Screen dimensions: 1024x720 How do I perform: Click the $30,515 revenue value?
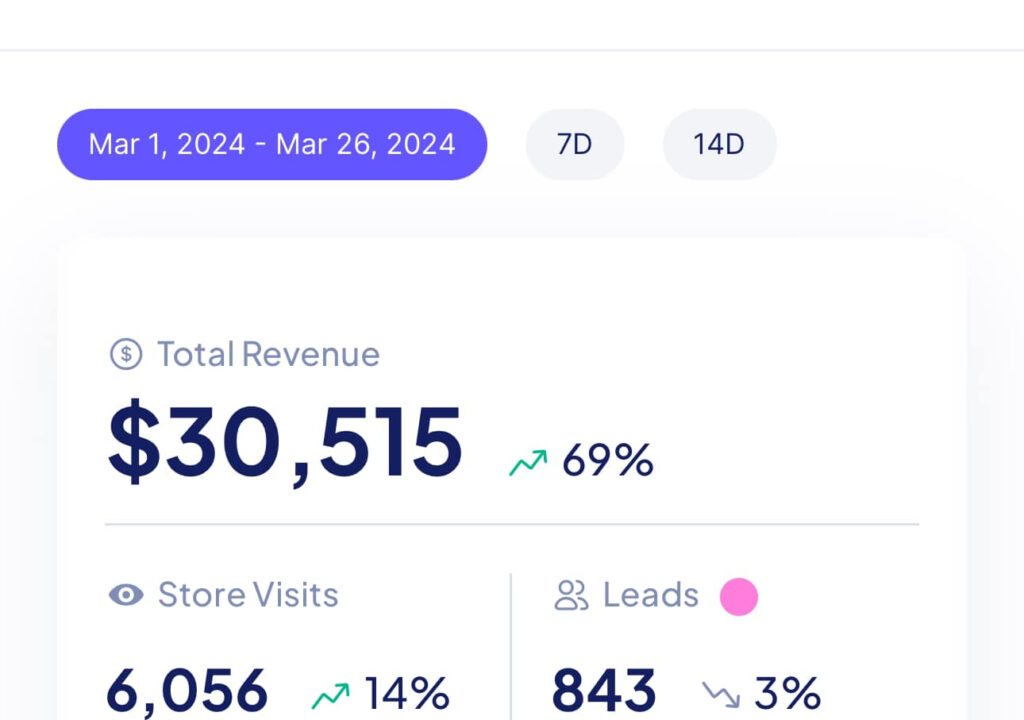[x=285, y=442]
